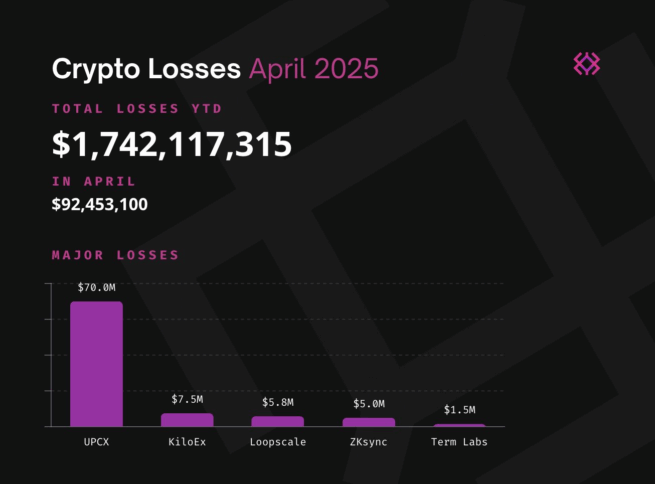Viewport: 655px width, 484px height.
Task: Click the KiloEx axis label
Action: [187, 441]
